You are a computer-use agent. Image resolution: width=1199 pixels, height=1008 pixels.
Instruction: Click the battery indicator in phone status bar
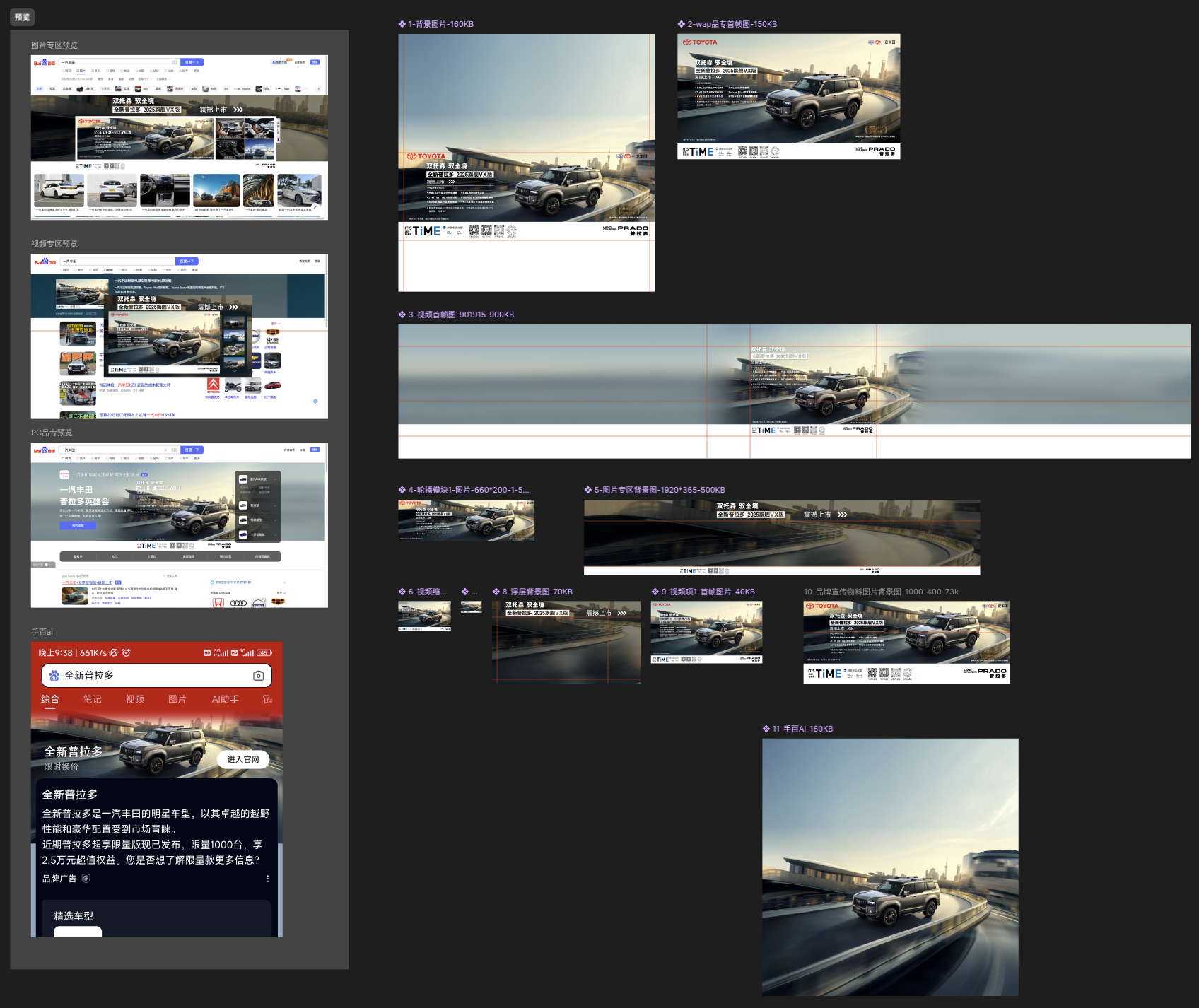point(264,652)
